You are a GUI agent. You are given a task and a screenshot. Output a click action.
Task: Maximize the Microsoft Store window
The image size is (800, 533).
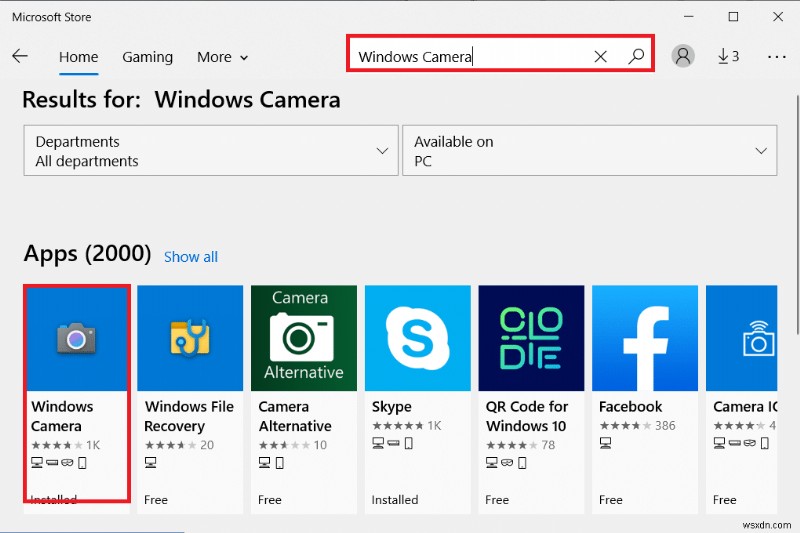tap(733, 16)
